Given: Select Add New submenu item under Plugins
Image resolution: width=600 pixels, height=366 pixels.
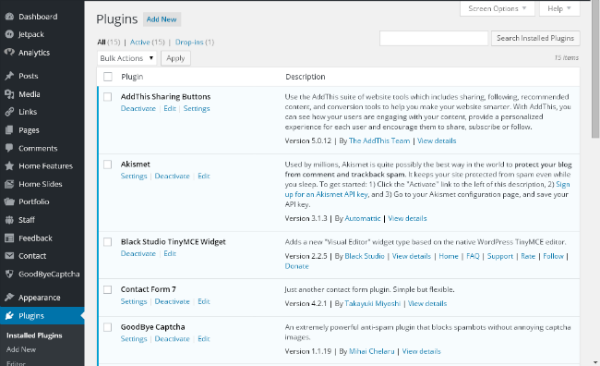Looking at the screenshot, I should pos(21,350).
